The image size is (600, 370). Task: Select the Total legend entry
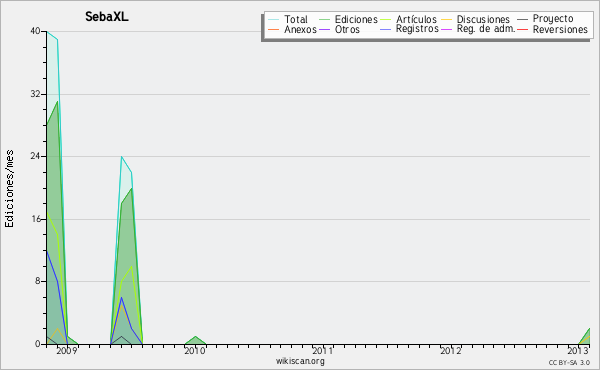pos(288,19)
